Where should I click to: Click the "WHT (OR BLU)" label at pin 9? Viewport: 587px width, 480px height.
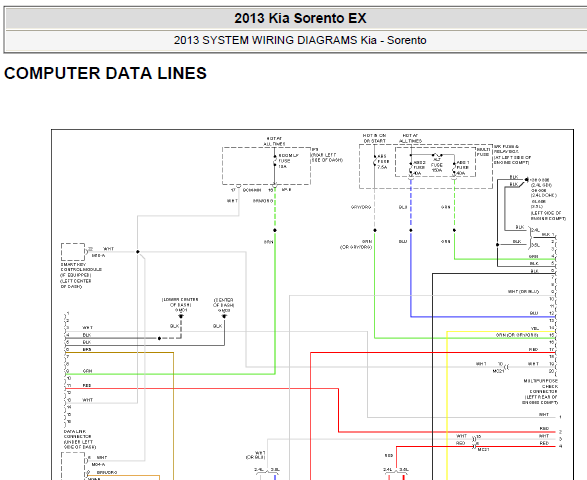tap(523, 291)
